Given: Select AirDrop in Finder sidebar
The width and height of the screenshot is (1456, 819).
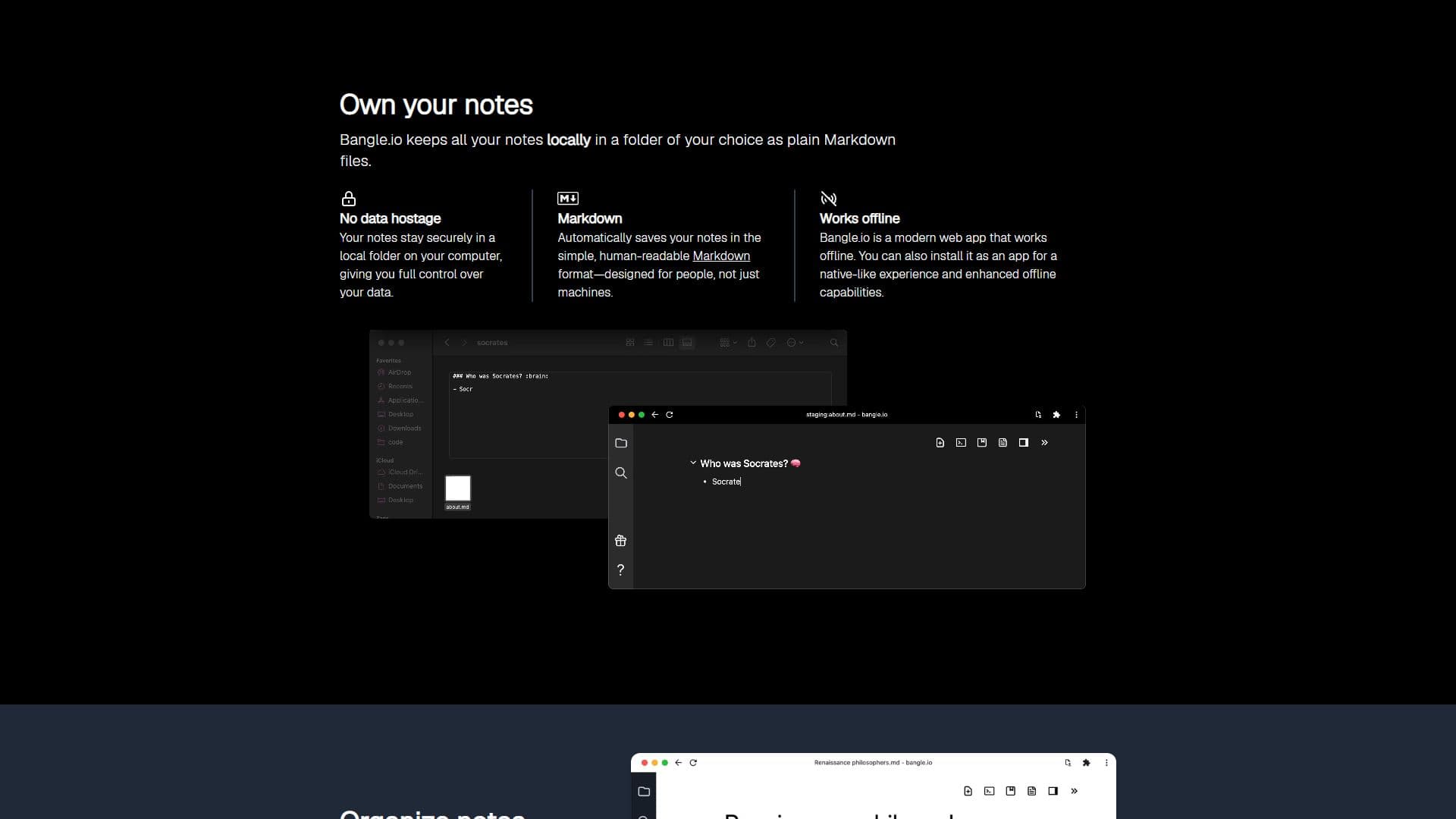Looking at the screenshot, I should (x=394, y=372).
